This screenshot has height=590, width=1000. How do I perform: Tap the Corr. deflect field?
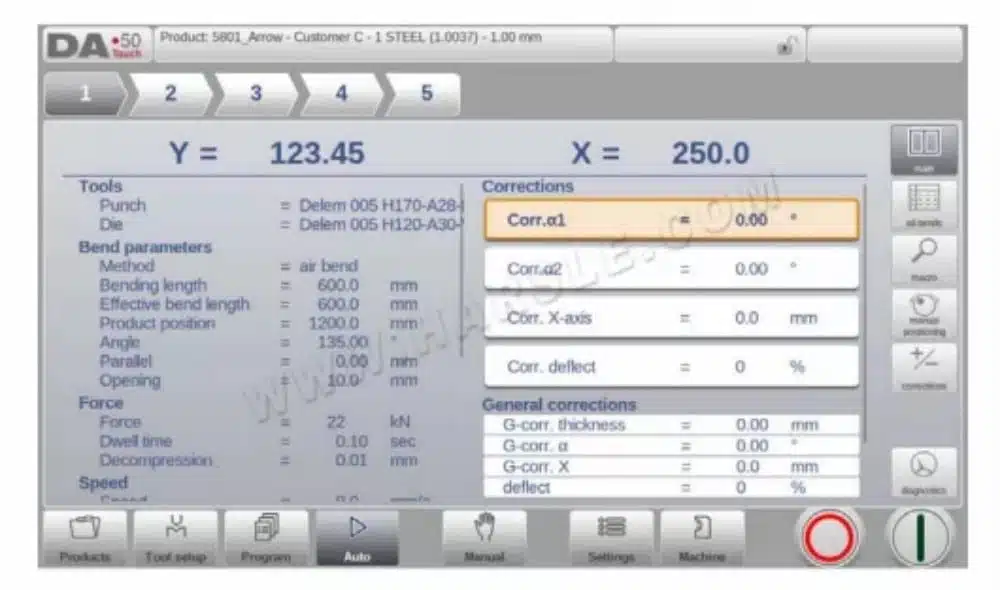[x=672, y=367]
